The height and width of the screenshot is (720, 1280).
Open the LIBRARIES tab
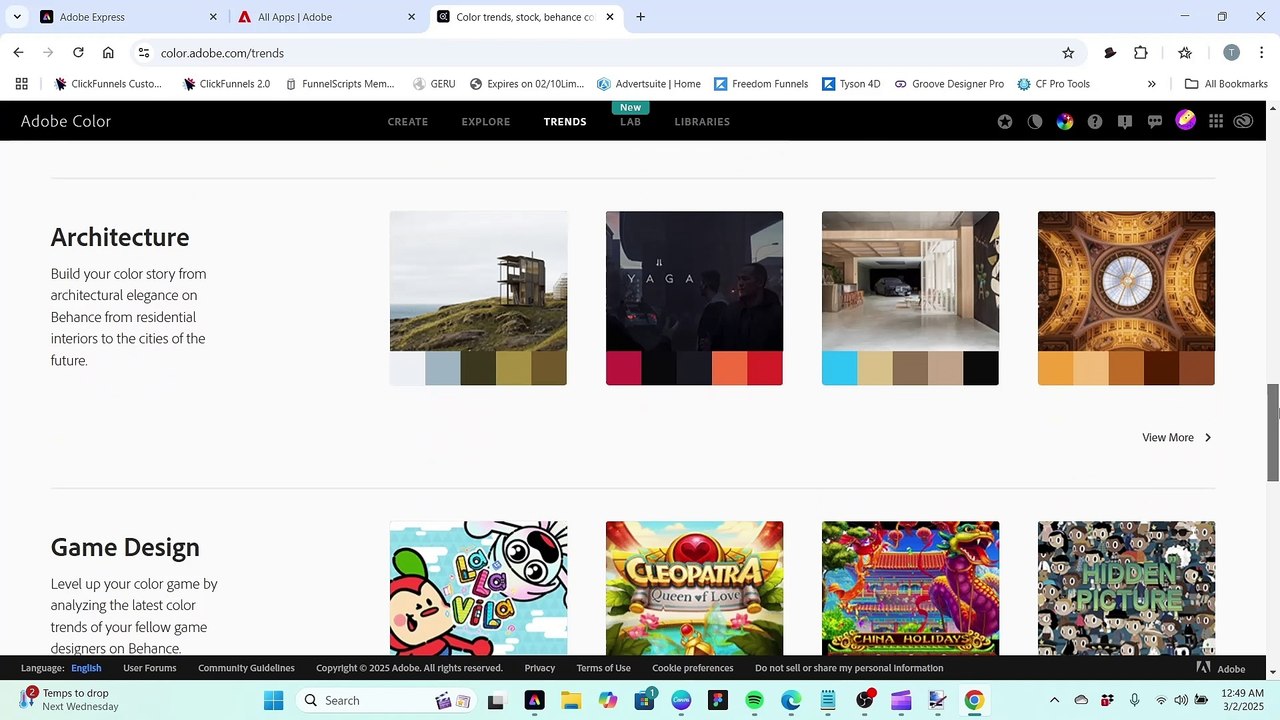(702, 122)
